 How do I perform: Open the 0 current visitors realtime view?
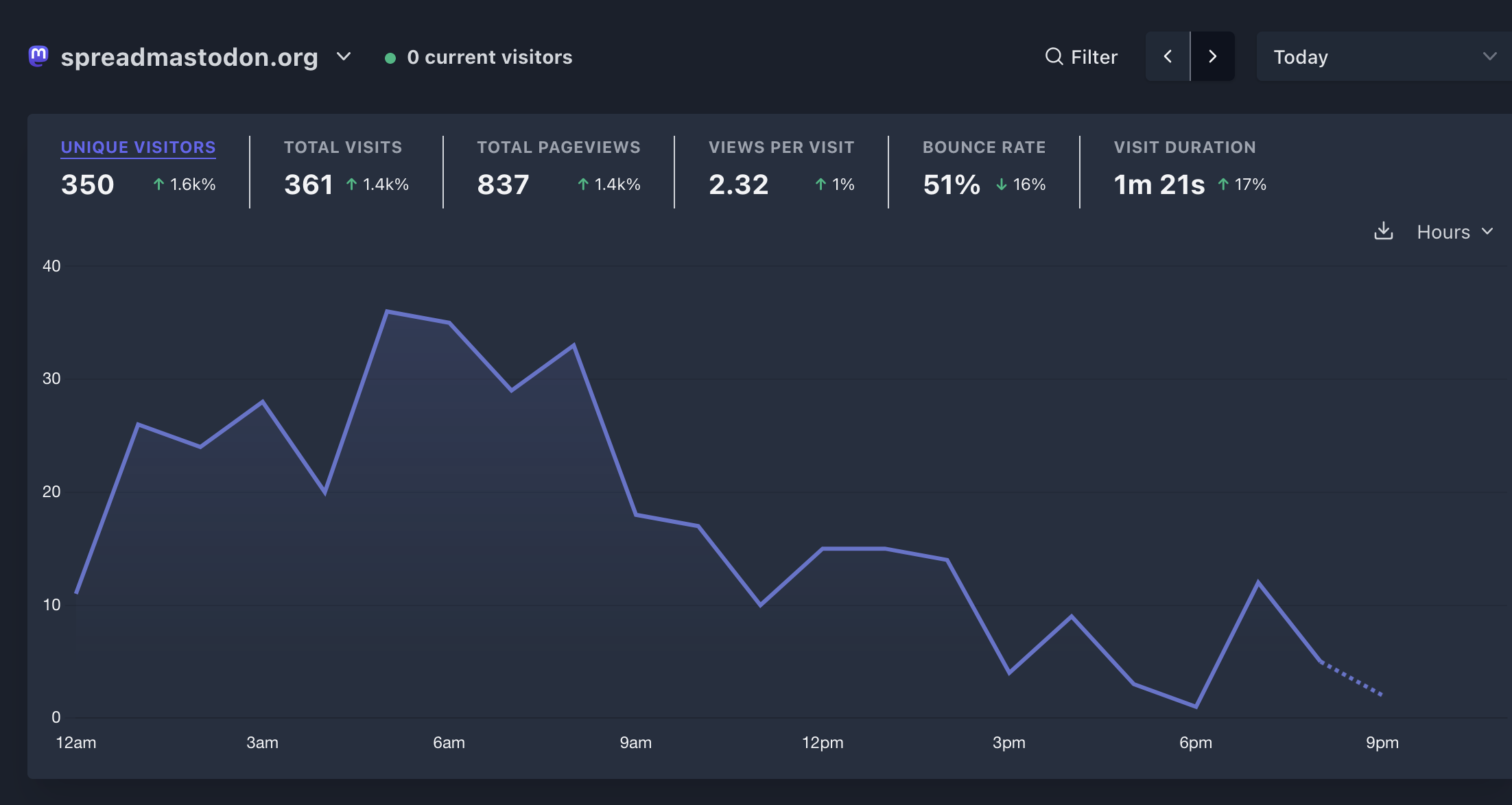[479, 57]
